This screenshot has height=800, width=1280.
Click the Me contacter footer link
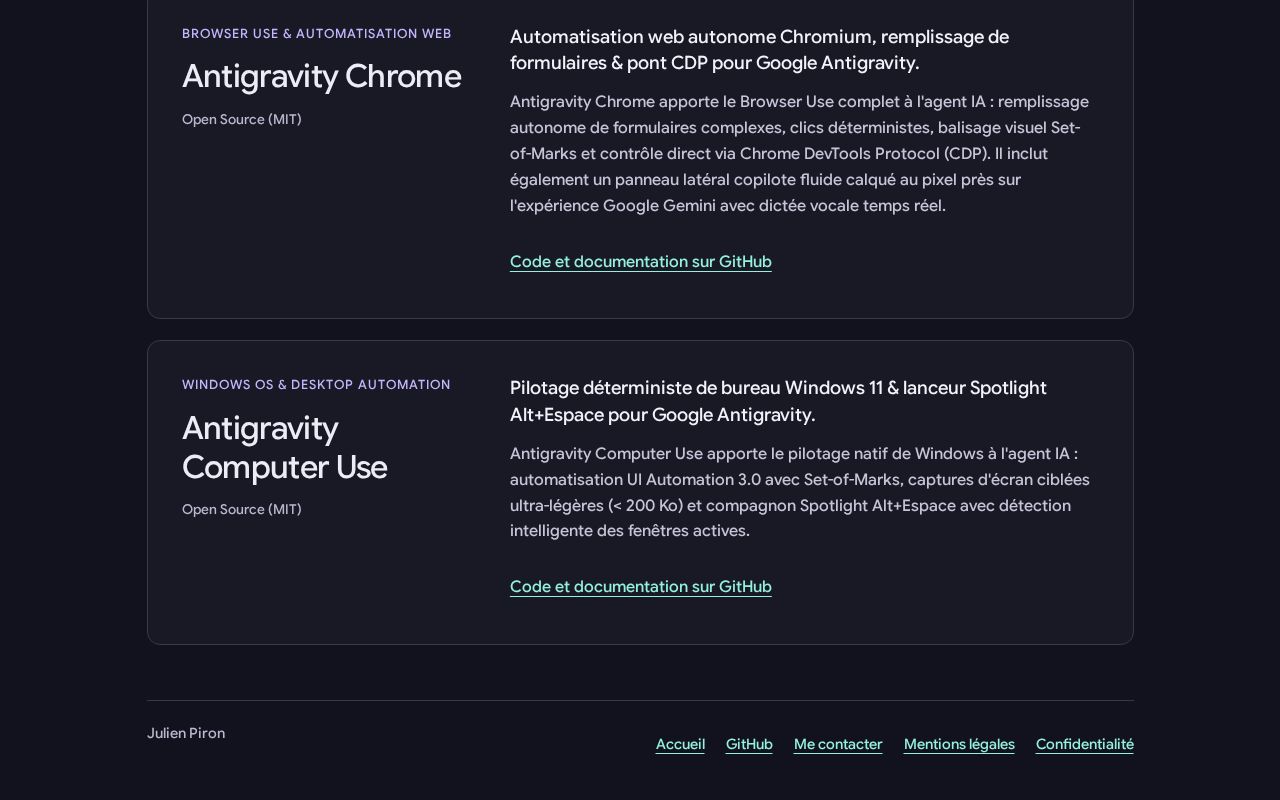click(838, 744)
